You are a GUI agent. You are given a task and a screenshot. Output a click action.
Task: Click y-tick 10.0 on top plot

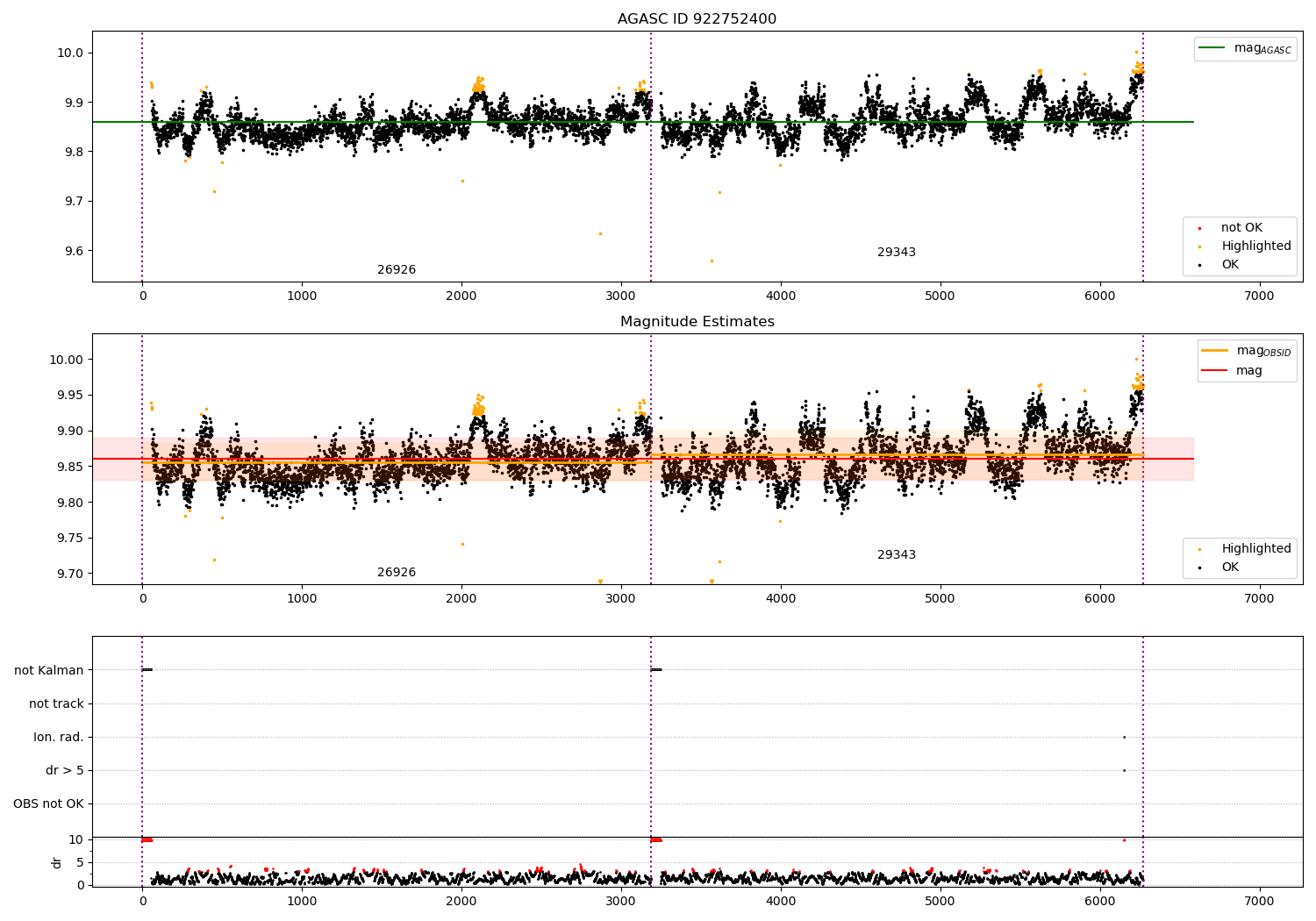[70, 53]
